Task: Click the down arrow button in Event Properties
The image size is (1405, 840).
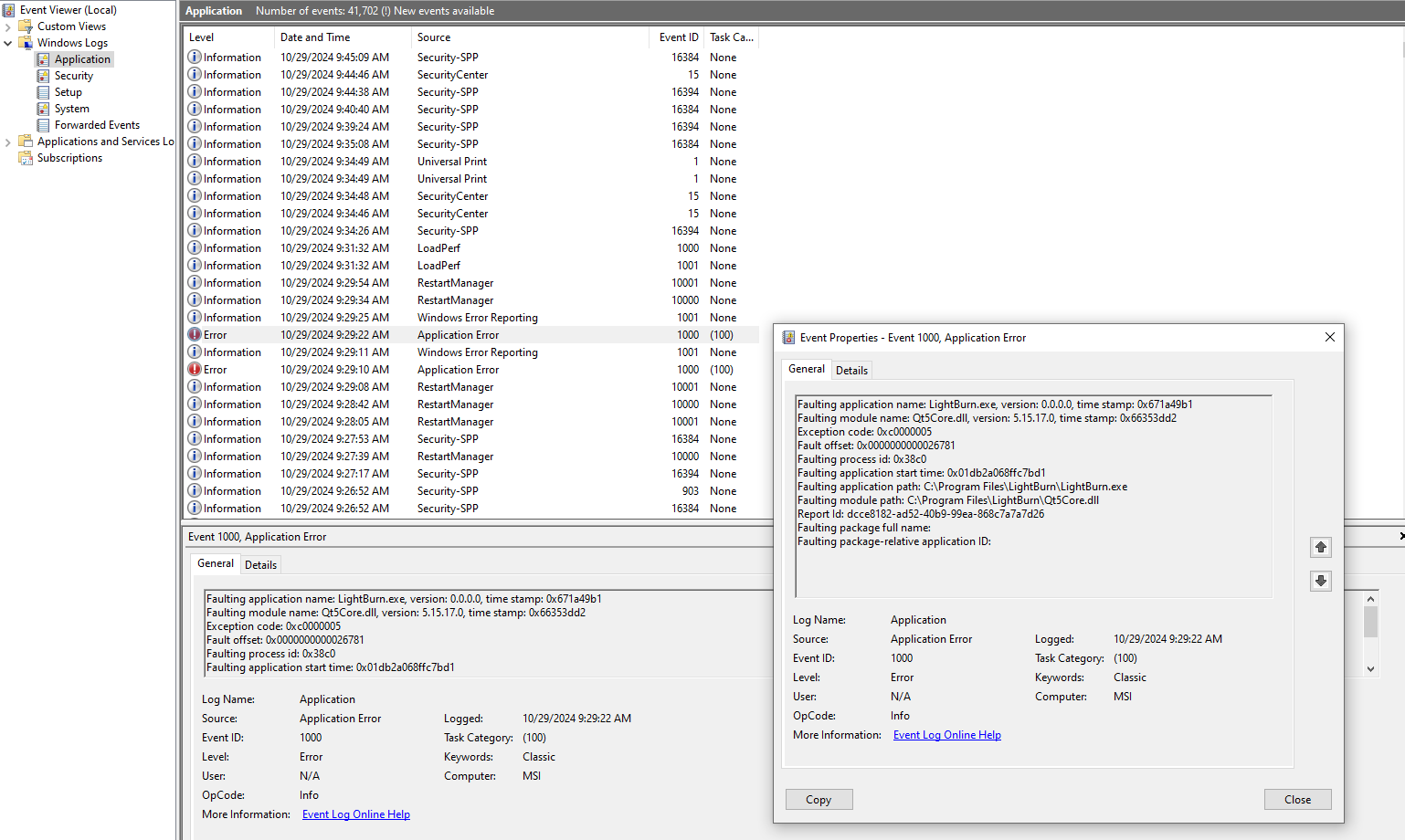Action: 1321,581
